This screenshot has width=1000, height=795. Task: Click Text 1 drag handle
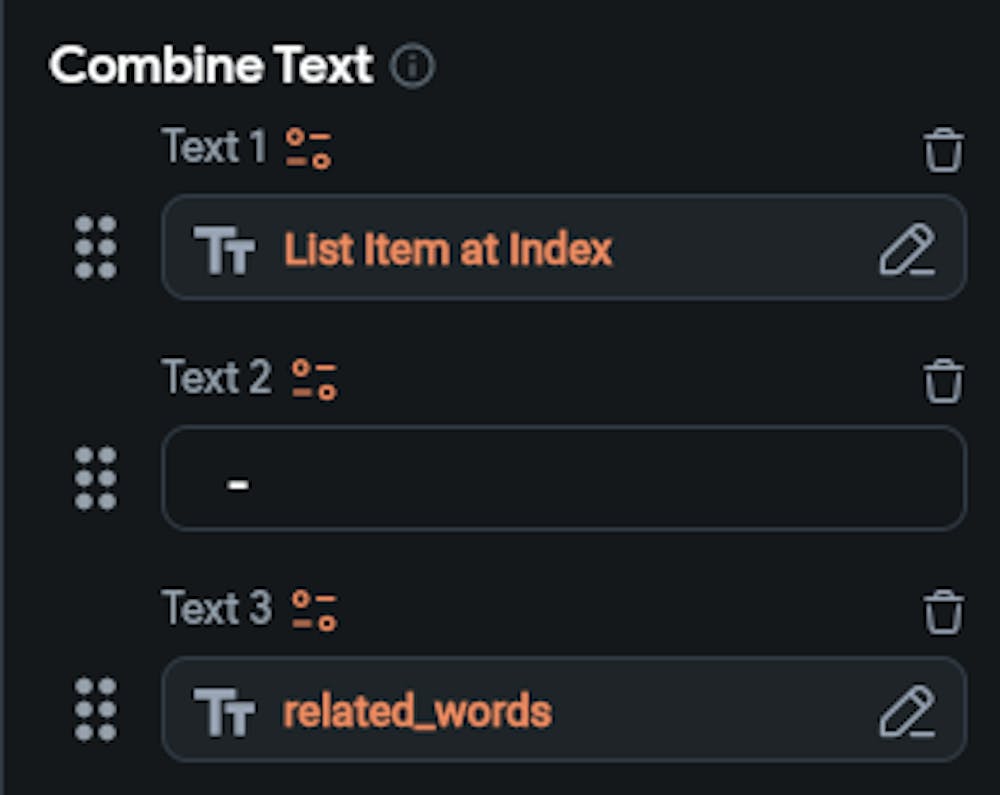point(96,247)
